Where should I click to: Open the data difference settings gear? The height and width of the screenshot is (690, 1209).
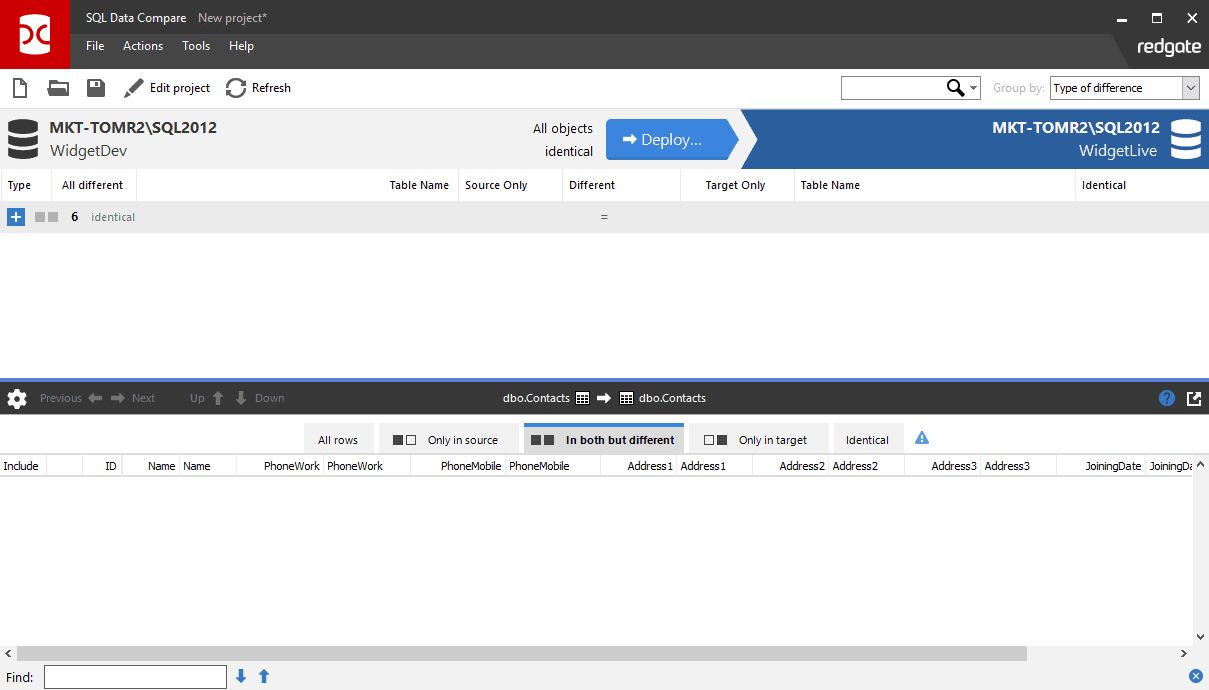16,398
